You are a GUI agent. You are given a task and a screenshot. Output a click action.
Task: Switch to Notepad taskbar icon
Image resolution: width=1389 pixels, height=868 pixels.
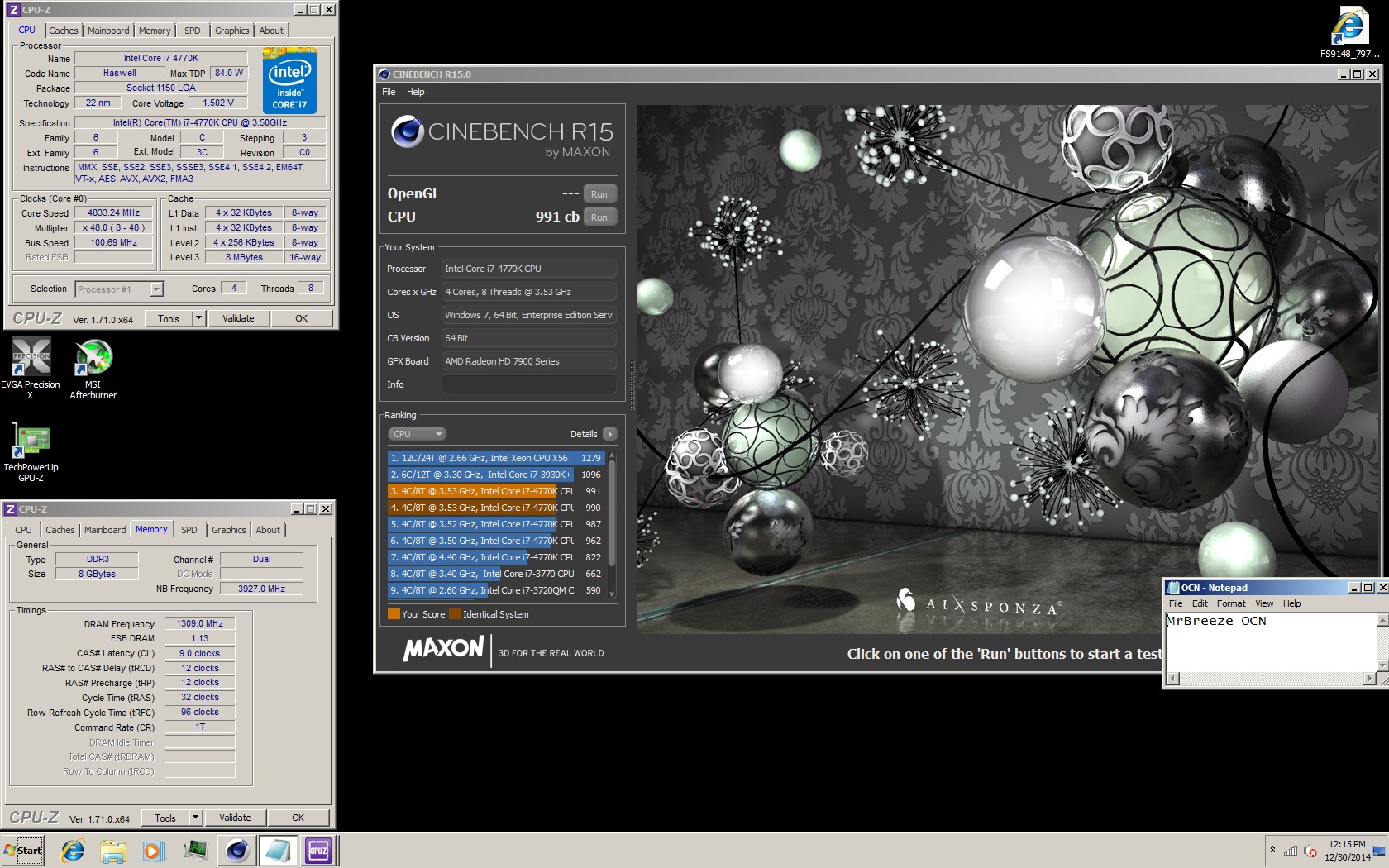278,851
